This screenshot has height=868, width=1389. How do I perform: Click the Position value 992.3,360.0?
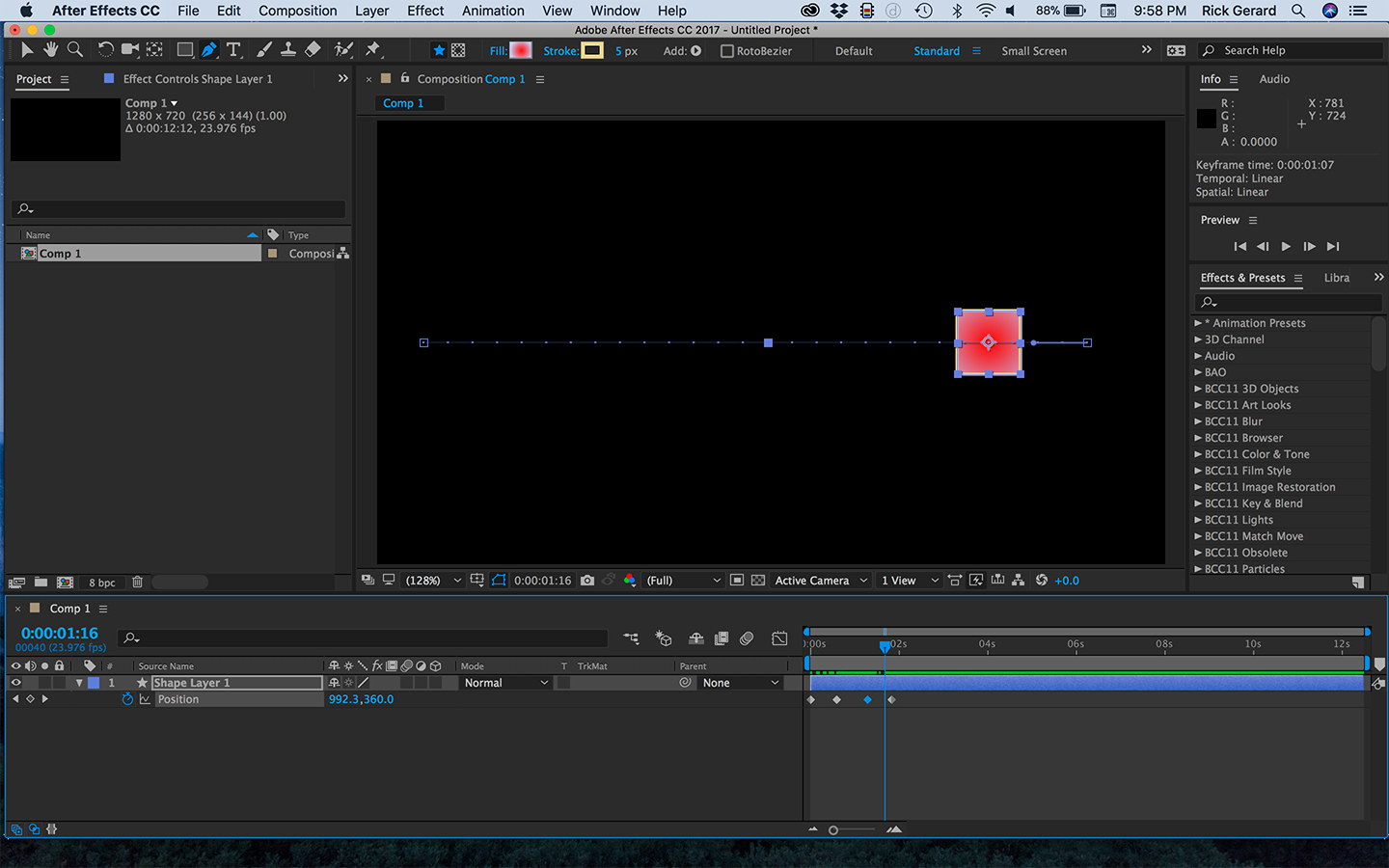coord(361,699)
